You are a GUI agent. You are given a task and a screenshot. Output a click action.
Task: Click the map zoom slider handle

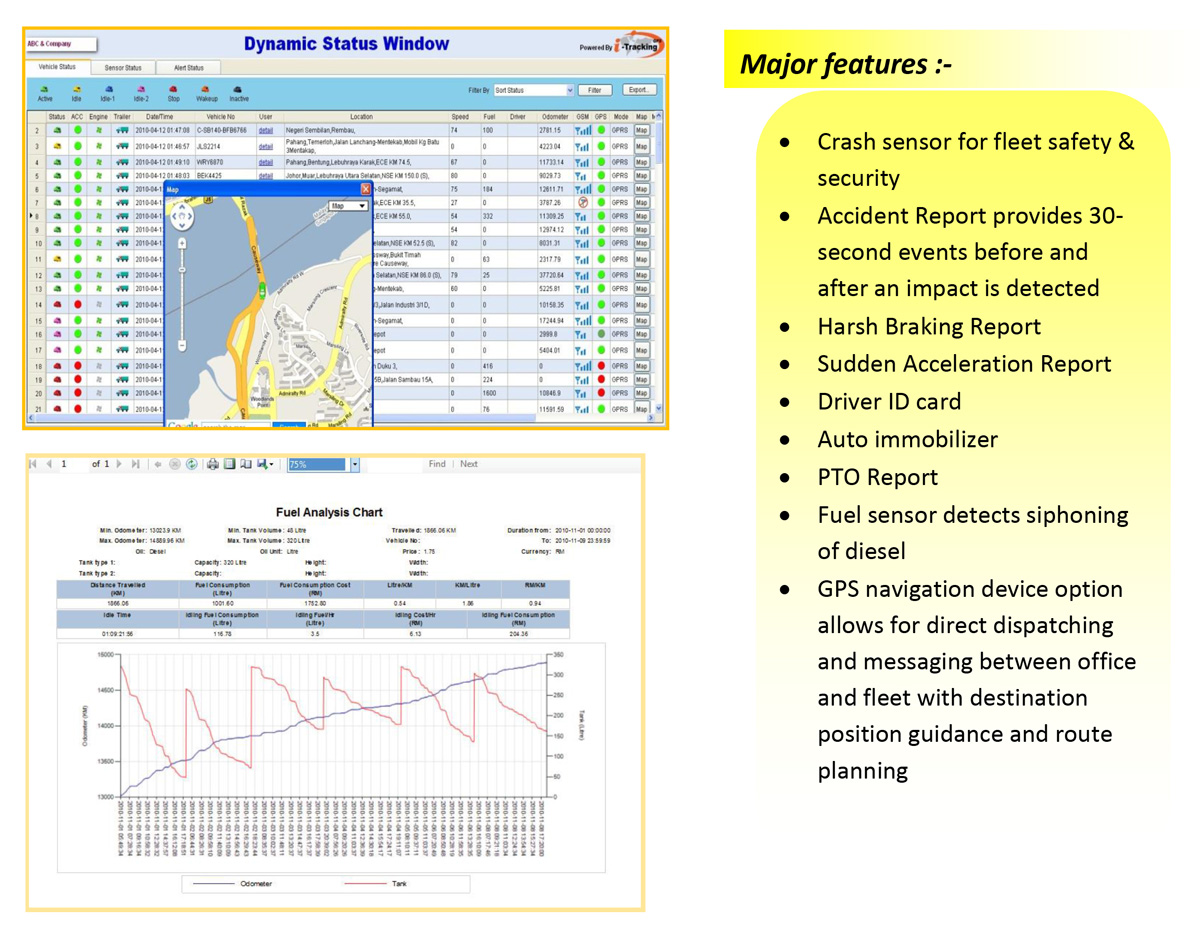pyautogui.click(x=182, y=270)
